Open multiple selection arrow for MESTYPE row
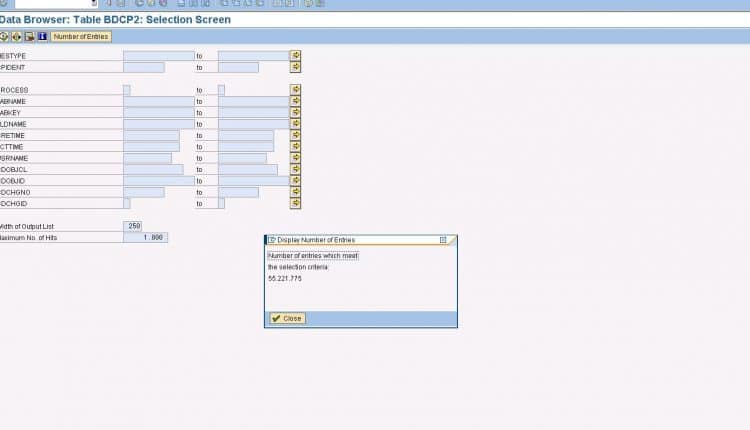Viewport: 750px width, 430px height. (296, 55)
